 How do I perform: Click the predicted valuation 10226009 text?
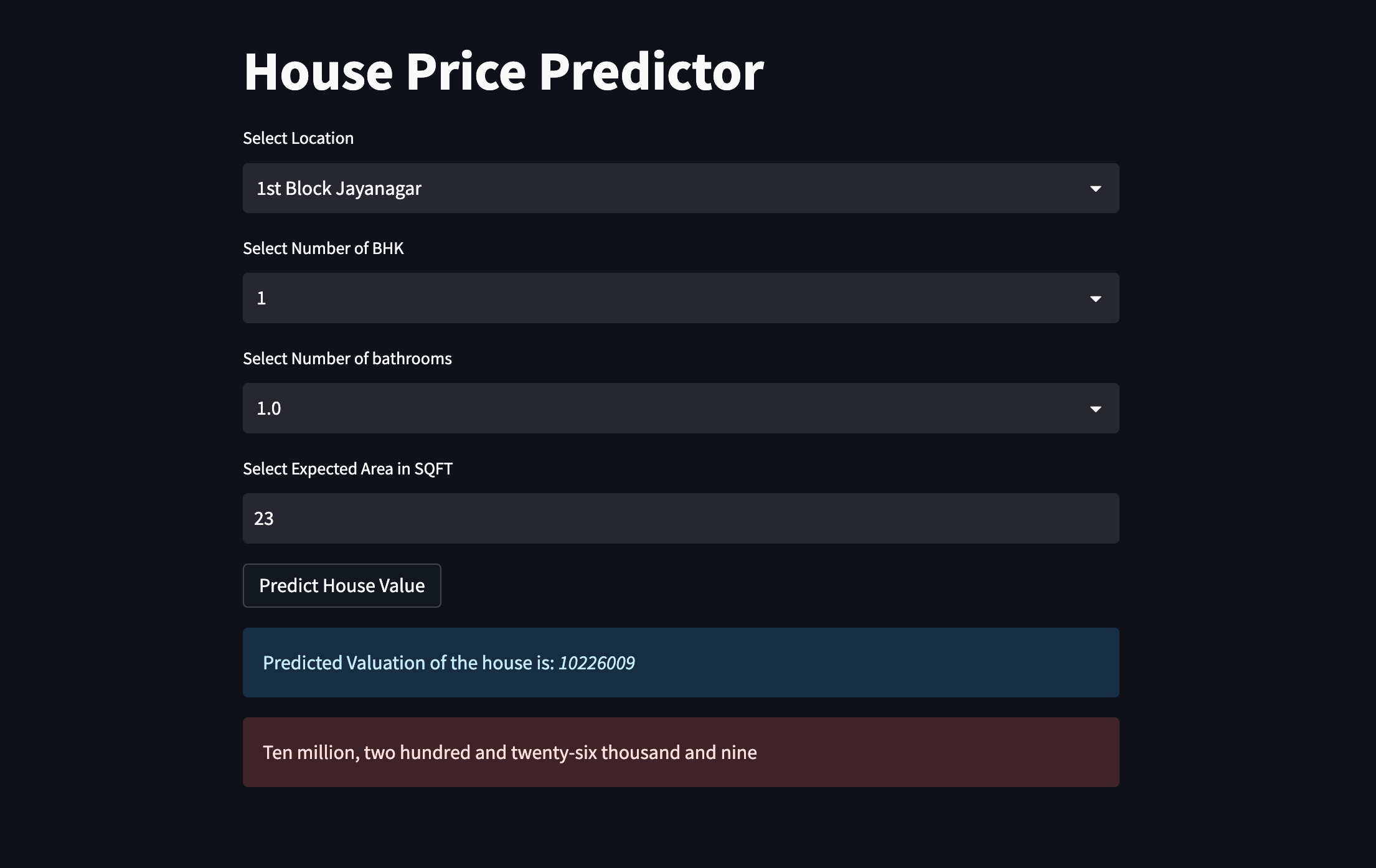coord(596,663)
